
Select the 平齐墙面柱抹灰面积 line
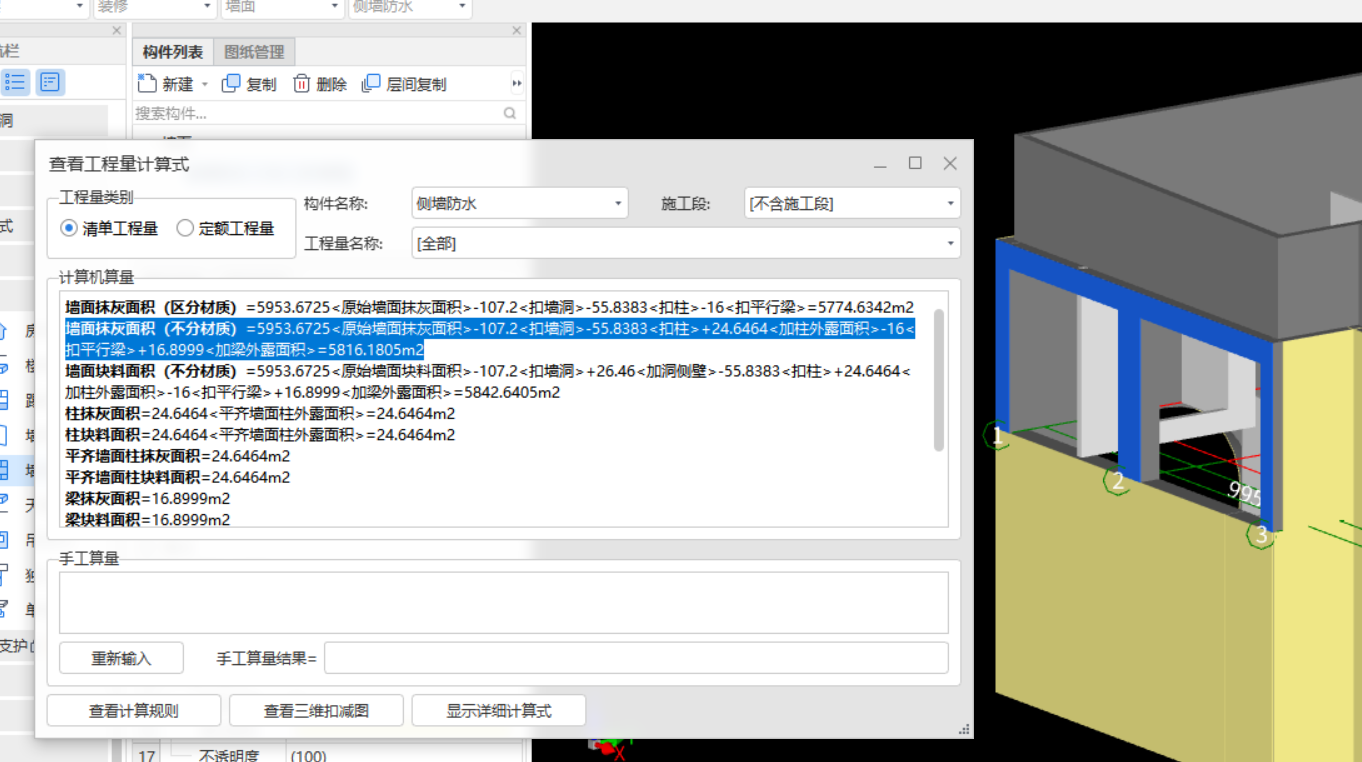pyautogui.click(x=178, y=456)
